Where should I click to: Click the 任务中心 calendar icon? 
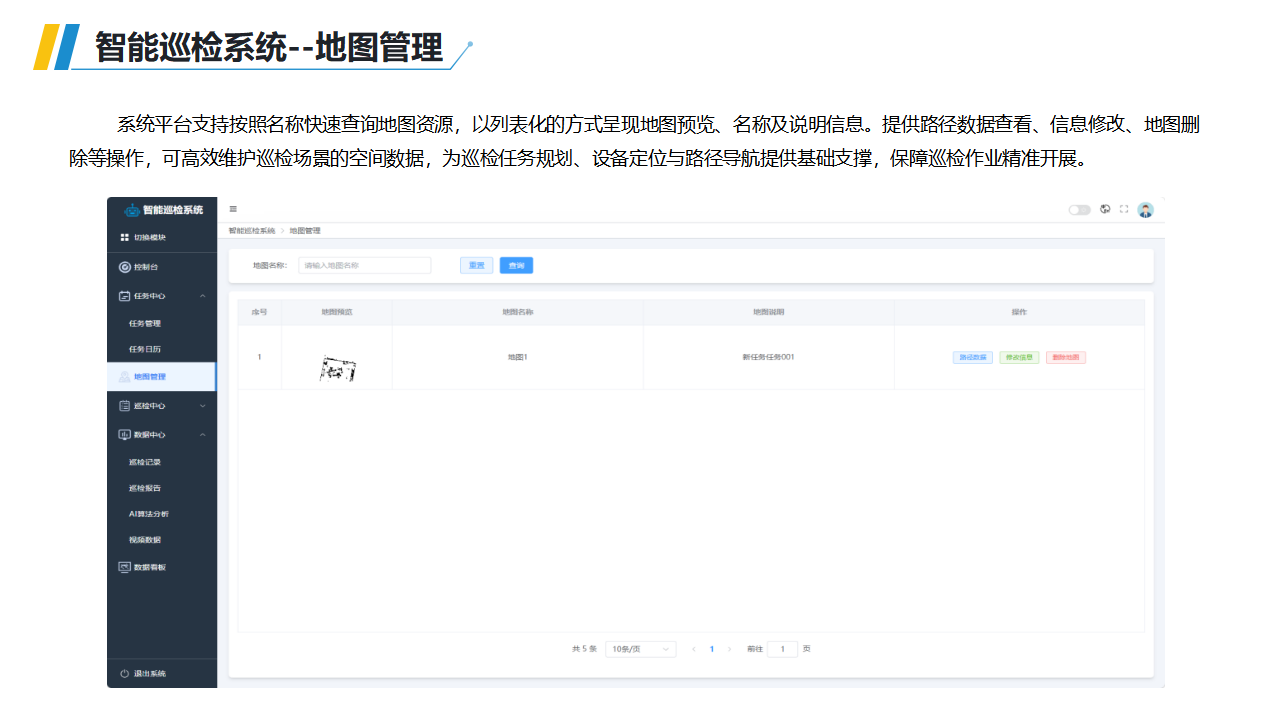coord(125,296)
